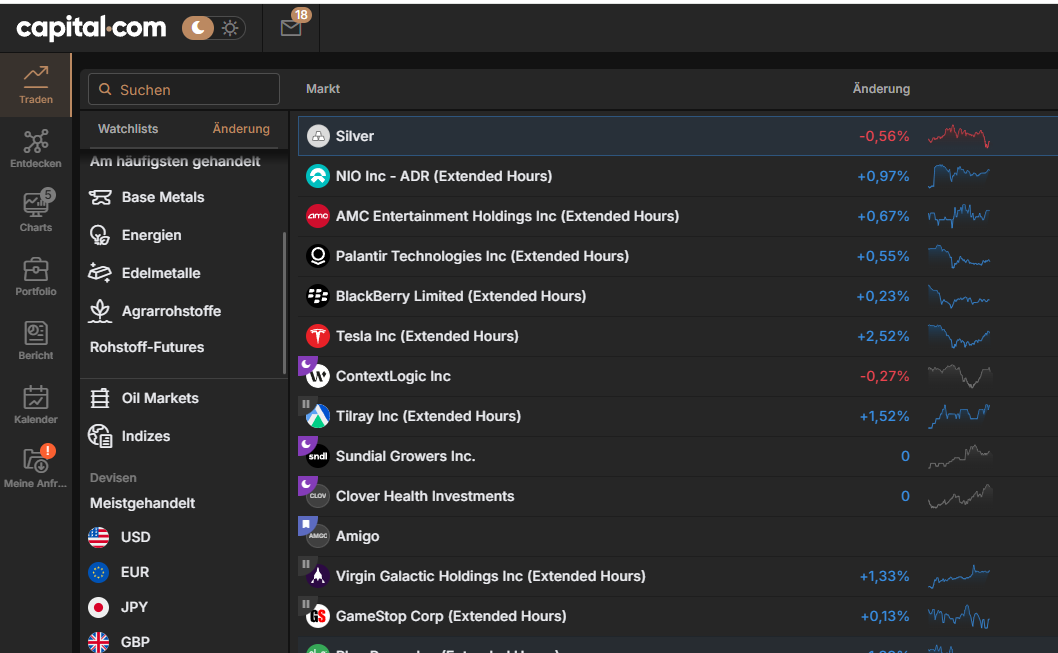Click the Energien icon
This screenshot has height=653, width=1058.
[x=100, y=235]
